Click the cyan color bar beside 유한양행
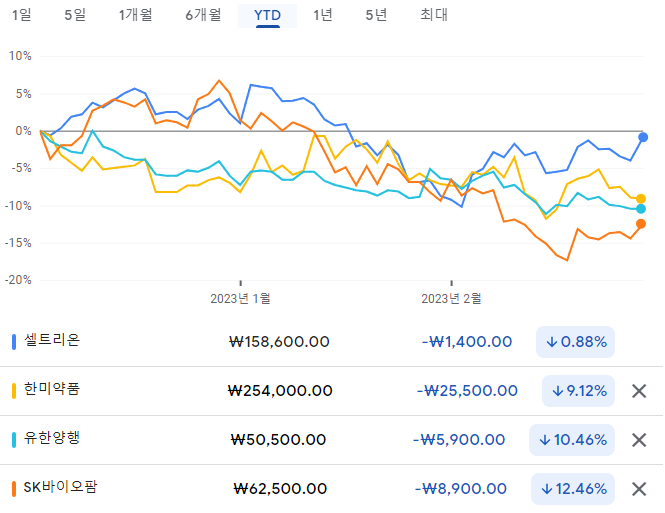665x513 pixels. point(14,440)
